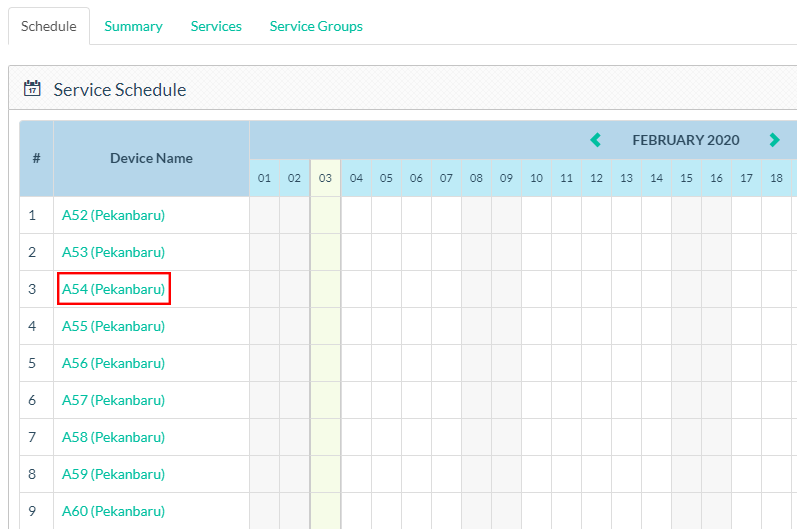Open device A55 (Pekanbaru)

coord(113,326)
